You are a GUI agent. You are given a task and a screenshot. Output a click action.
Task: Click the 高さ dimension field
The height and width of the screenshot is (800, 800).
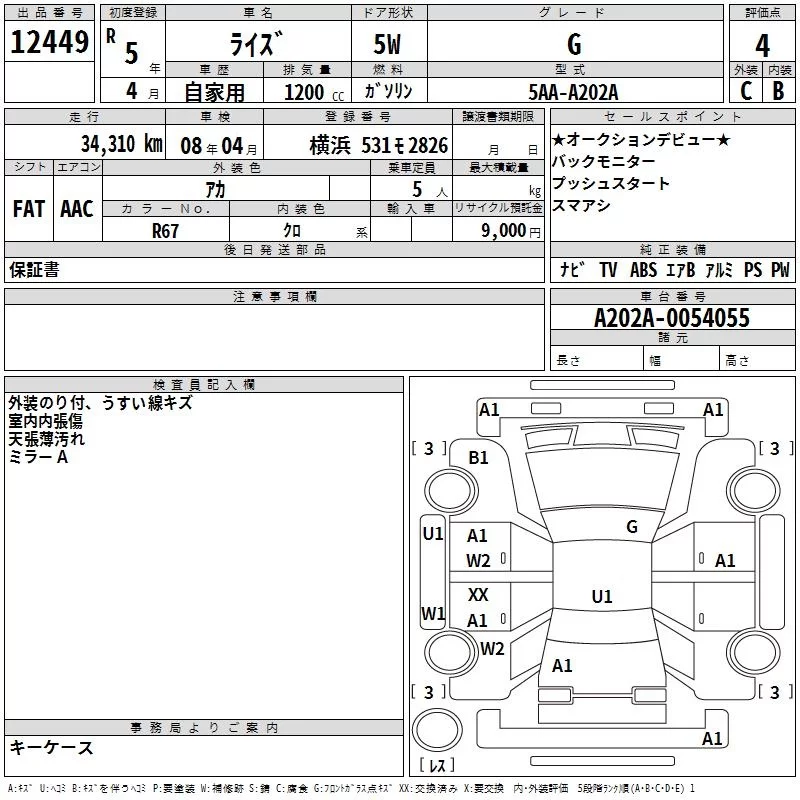tap(757, 360)
